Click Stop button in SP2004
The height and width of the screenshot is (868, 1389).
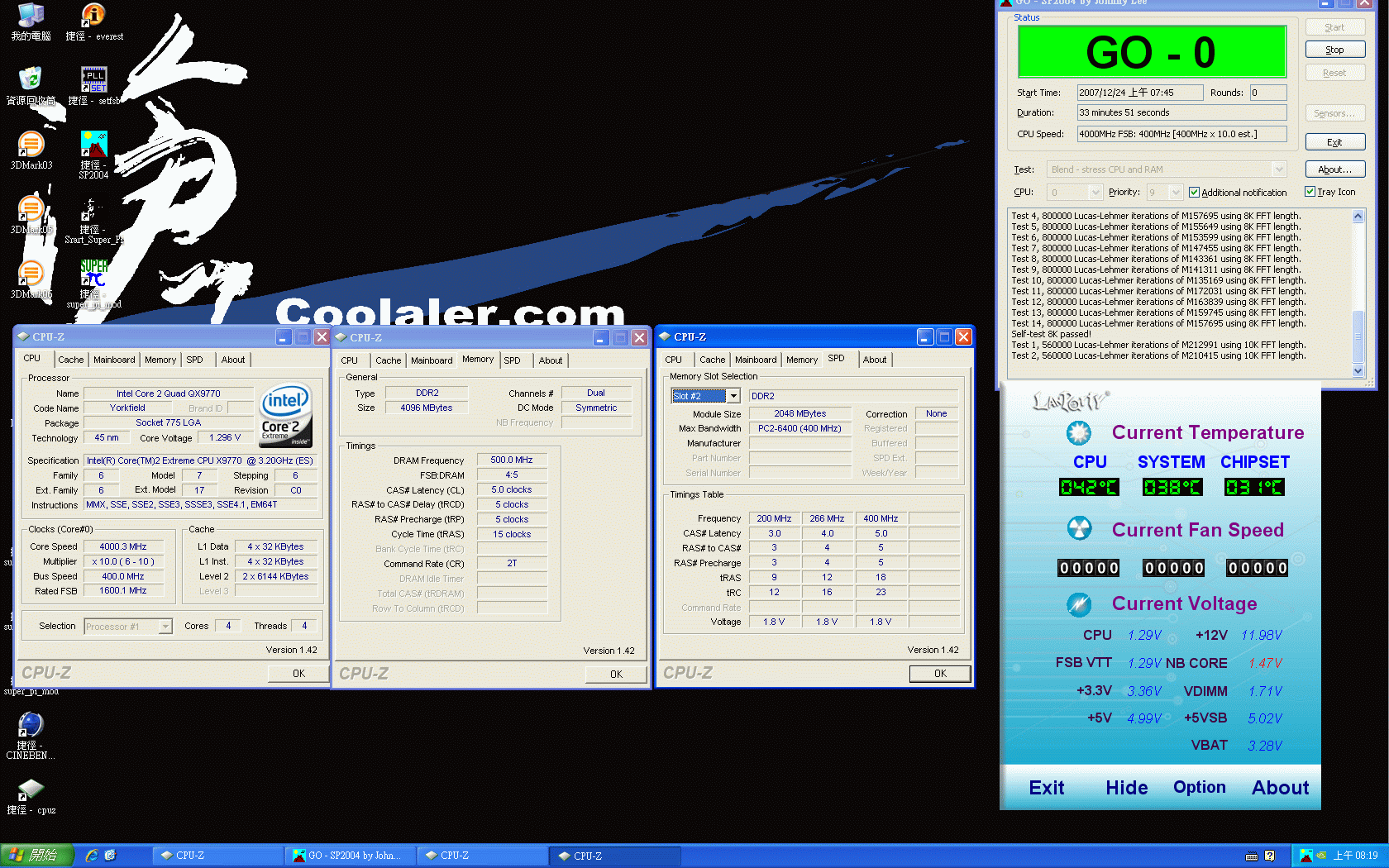click(x=1334, y=50)
